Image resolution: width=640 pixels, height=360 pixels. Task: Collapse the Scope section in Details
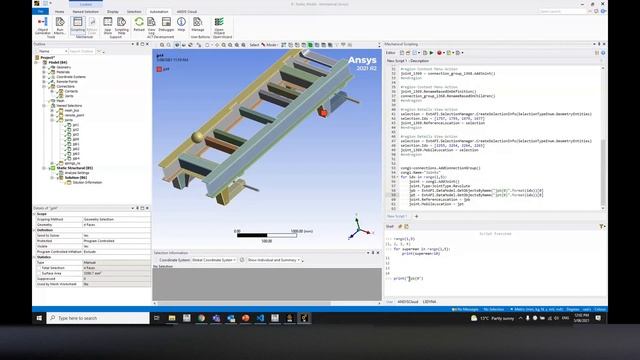(x=35, y=214)
